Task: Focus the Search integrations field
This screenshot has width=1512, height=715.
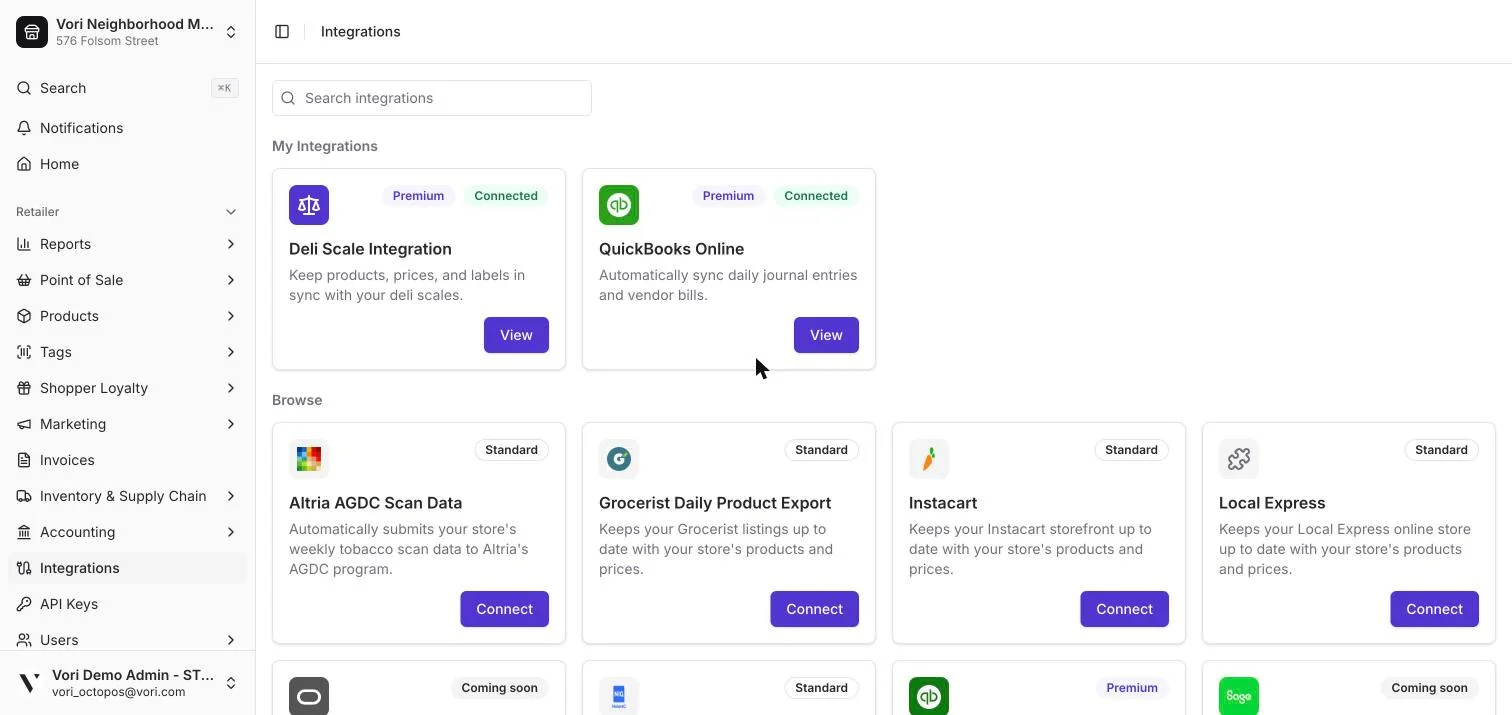Action: click(432, 98)
